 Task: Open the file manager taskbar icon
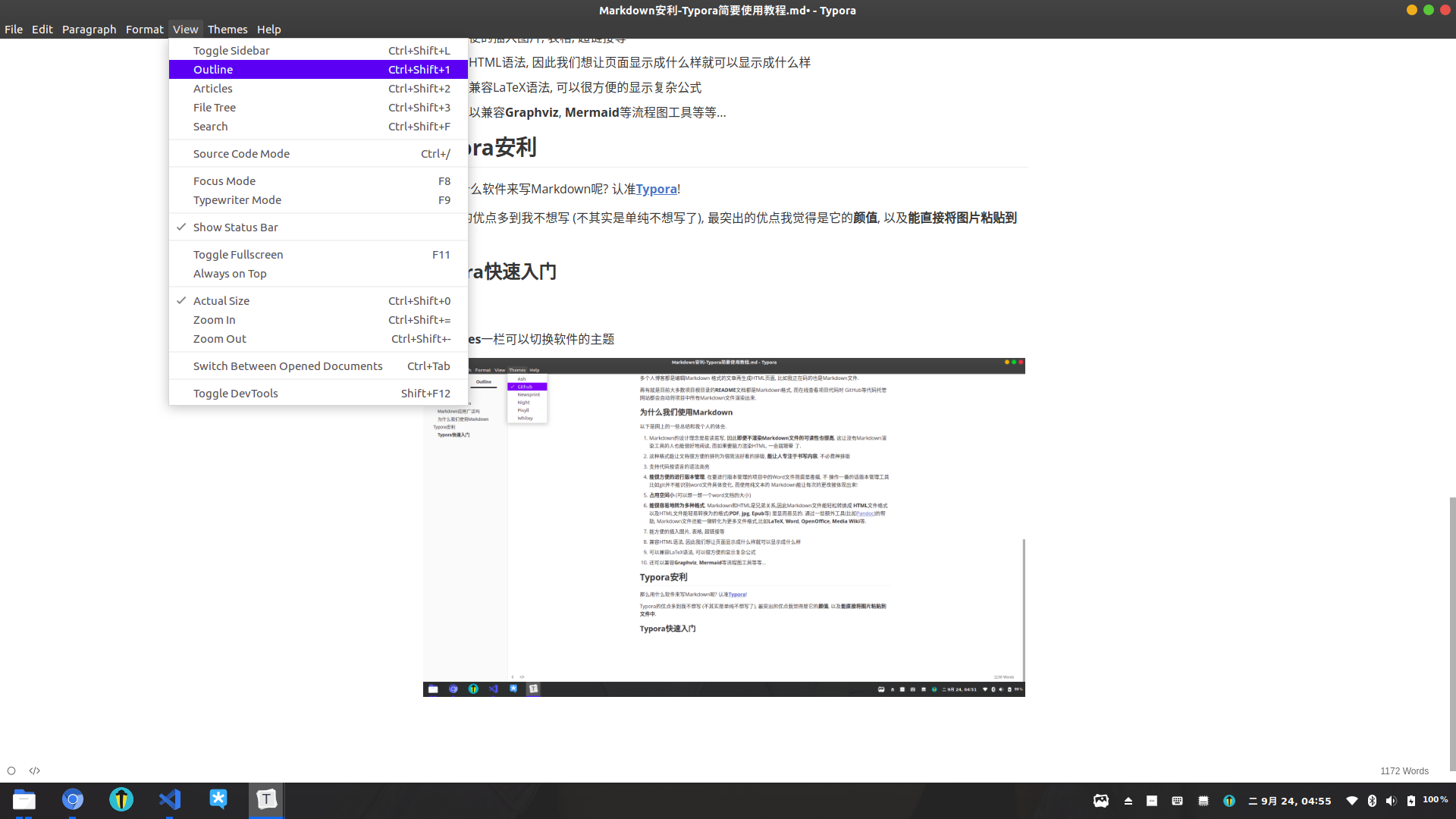pyautogui.click(x=24, y=799)
